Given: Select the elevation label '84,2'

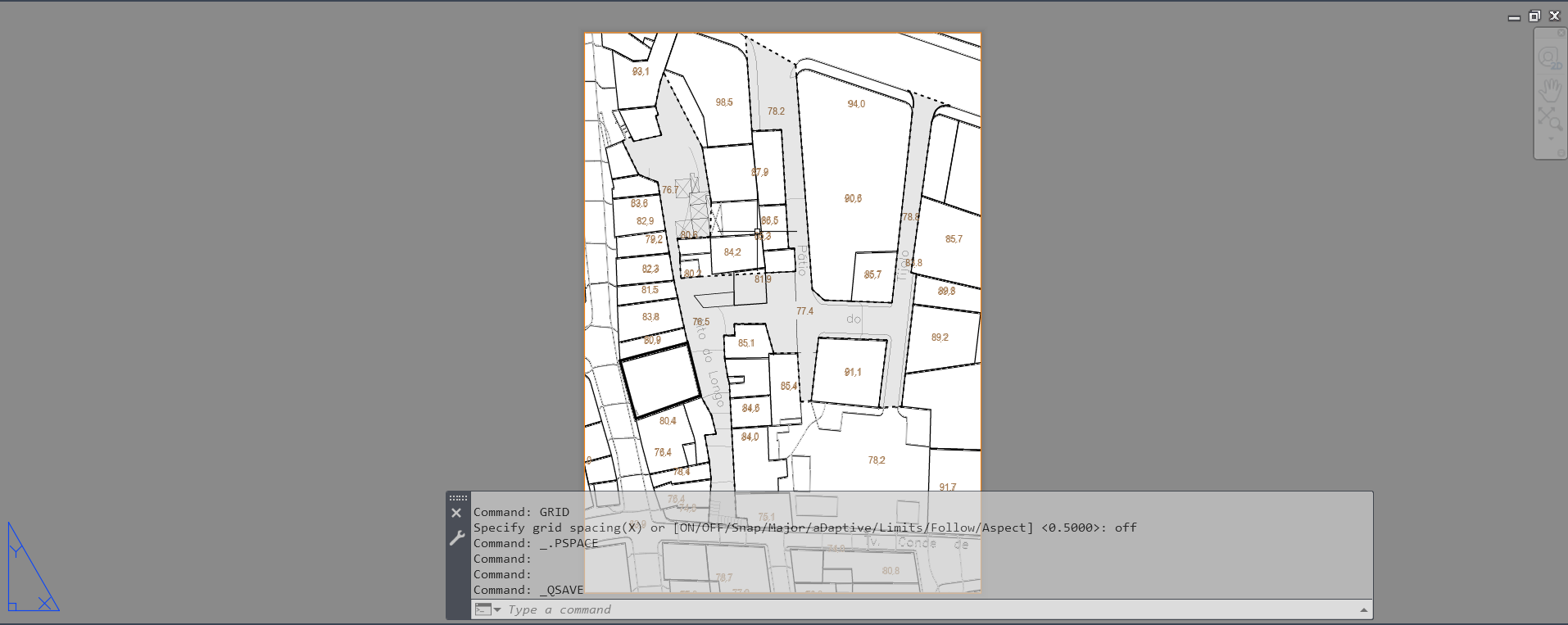Looking at the screenshot, I should (732, 252).
